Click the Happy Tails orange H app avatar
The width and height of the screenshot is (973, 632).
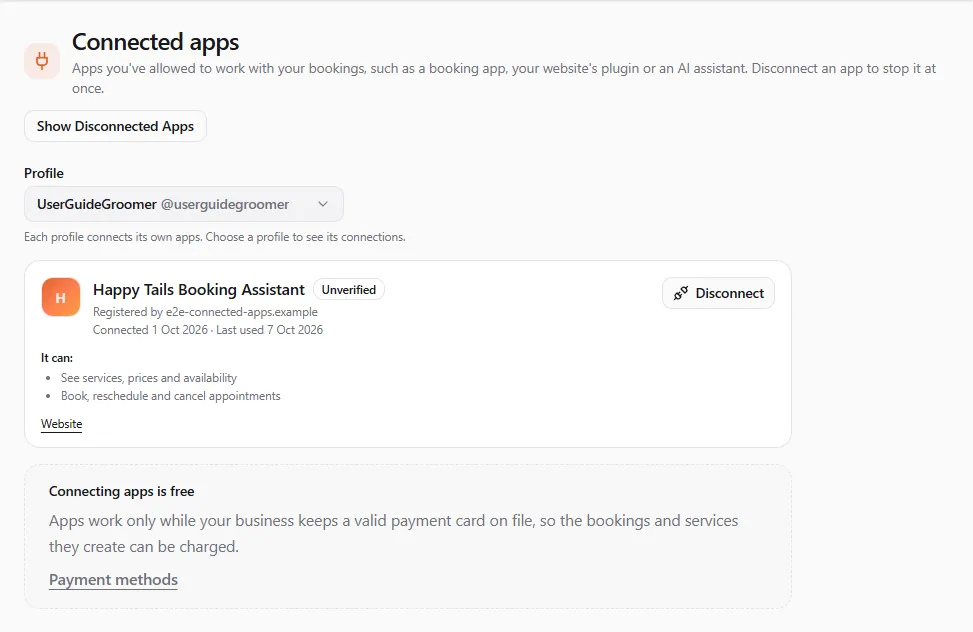click(x=61, y=297)
